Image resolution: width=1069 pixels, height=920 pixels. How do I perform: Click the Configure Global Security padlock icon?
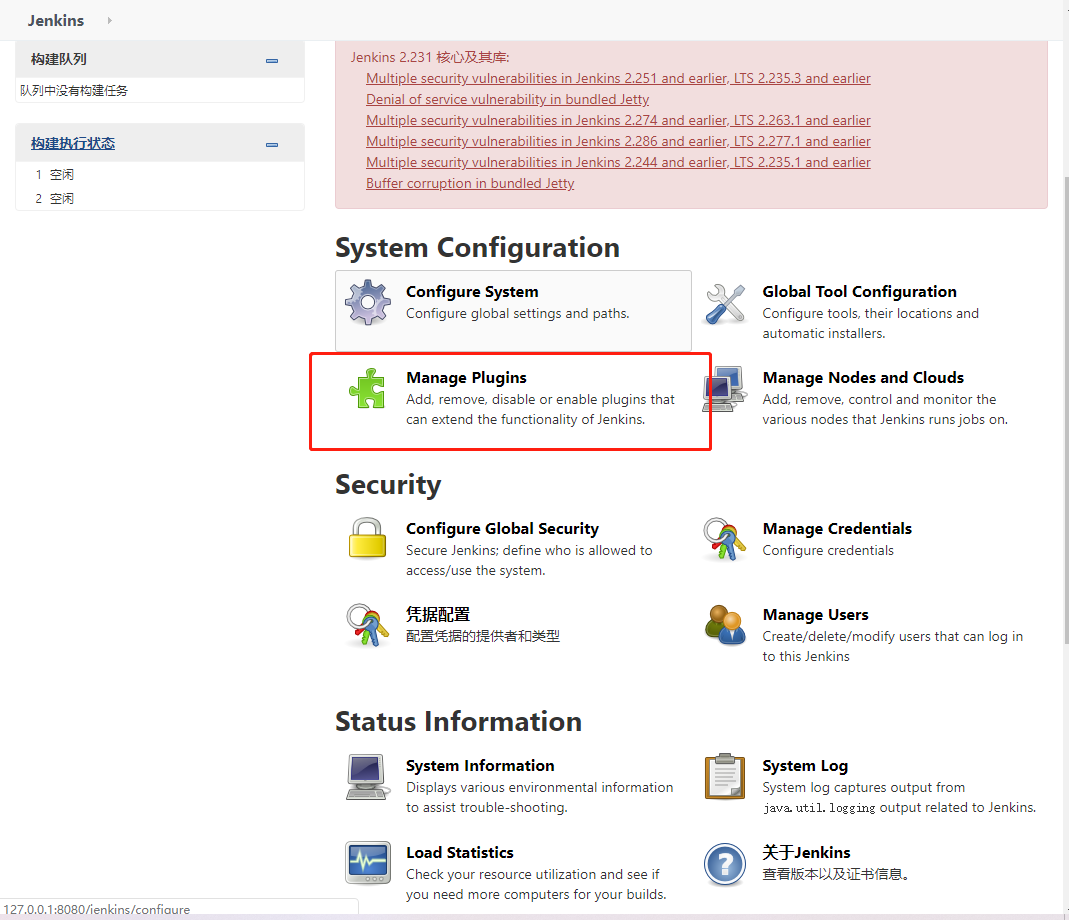click(367, 538)
